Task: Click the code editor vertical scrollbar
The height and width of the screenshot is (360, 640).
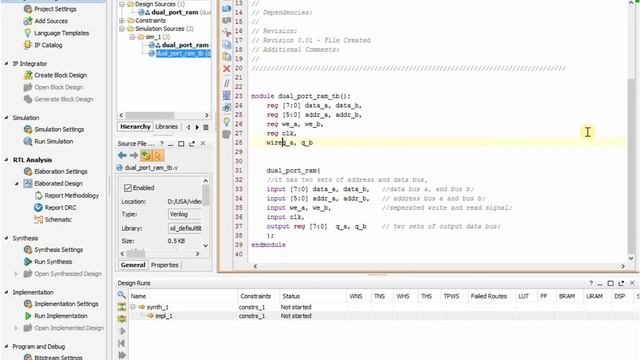Action: click(x=631, y=165)
